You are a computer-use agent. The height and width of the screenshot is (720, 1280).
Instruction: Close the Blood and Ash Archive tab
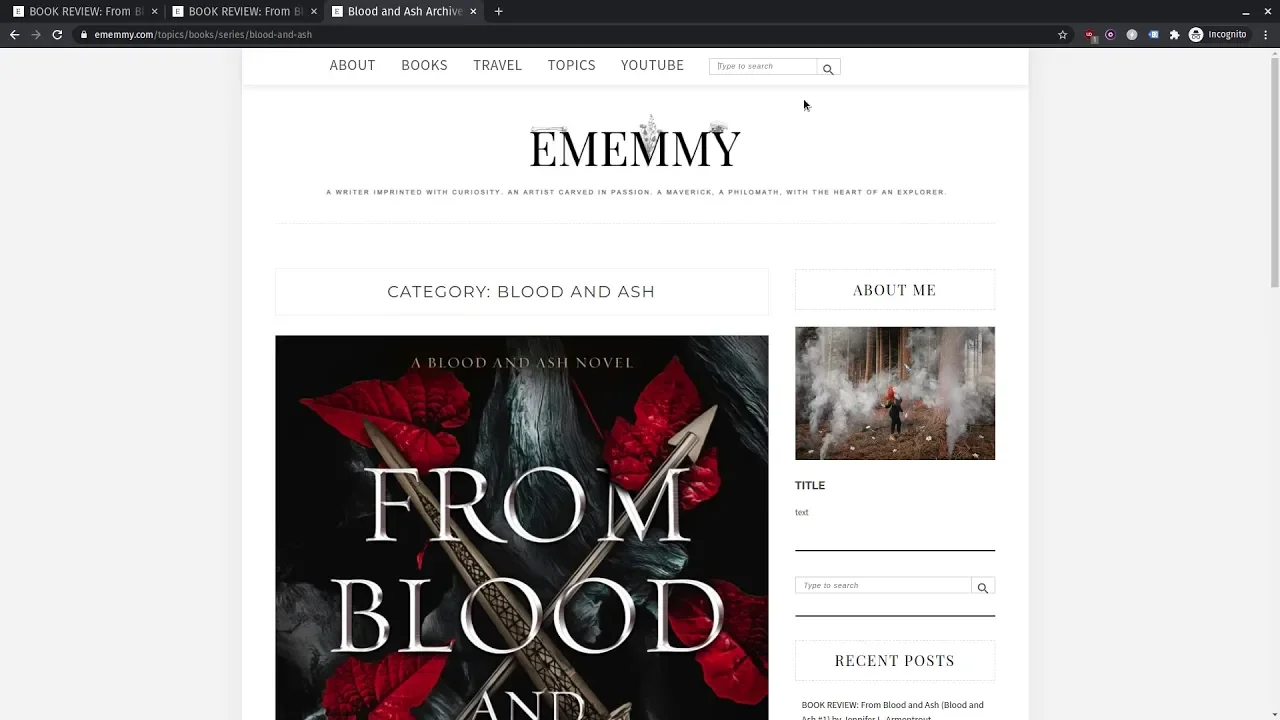point(473,11)
